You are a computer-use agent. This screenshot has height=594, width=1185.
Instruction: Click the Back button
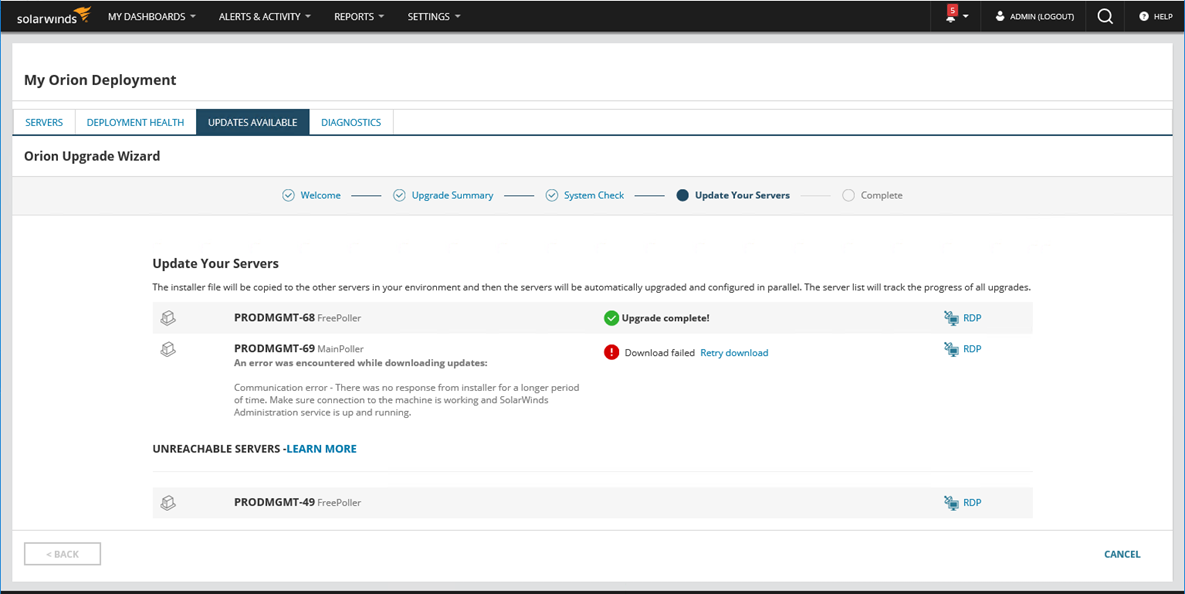pos(62,554)
